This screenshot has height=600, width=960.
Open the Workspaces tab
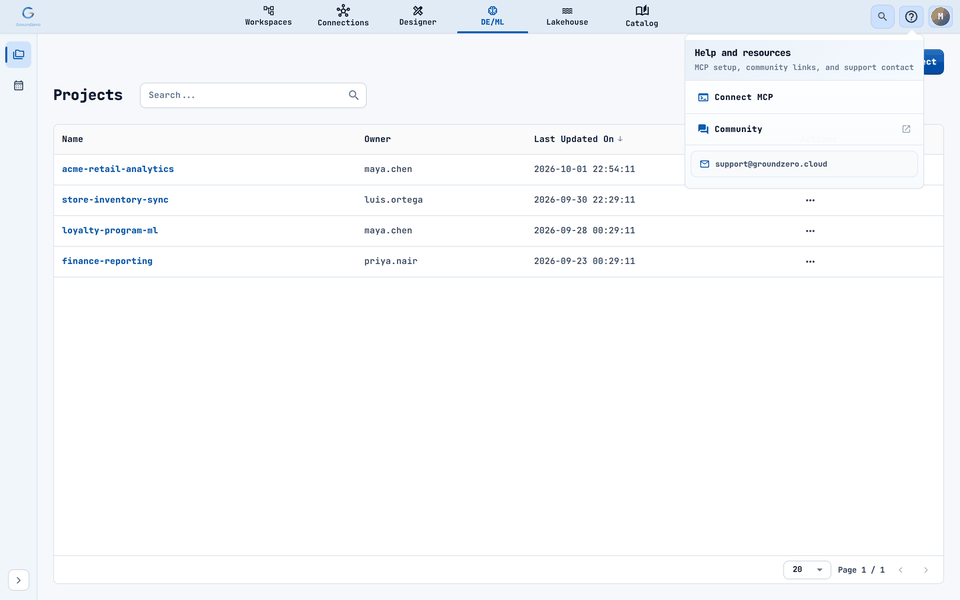268,17
